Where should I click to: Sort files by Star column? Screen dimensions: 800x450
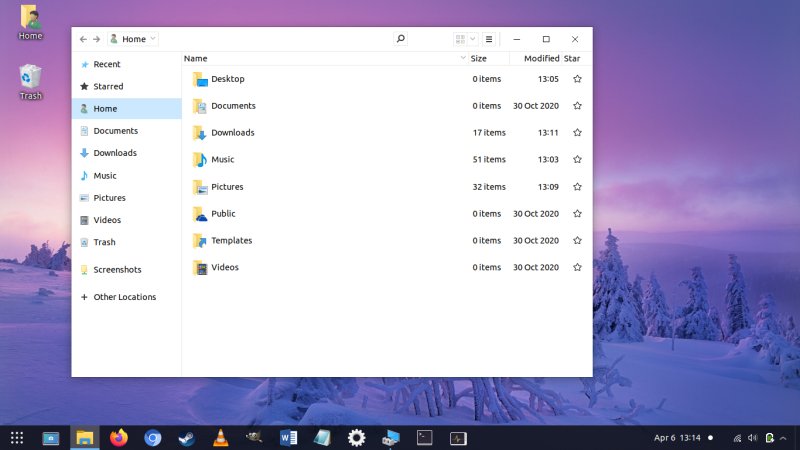572,58
